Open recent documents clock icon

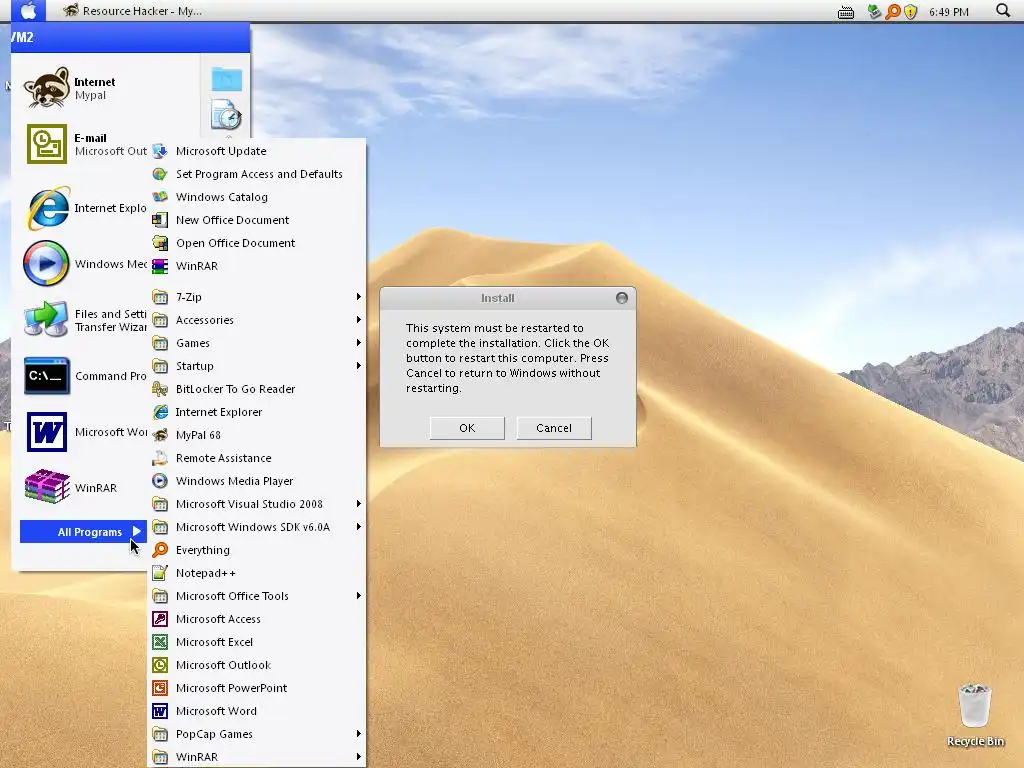pyautogui.click(x=227, y=115)
